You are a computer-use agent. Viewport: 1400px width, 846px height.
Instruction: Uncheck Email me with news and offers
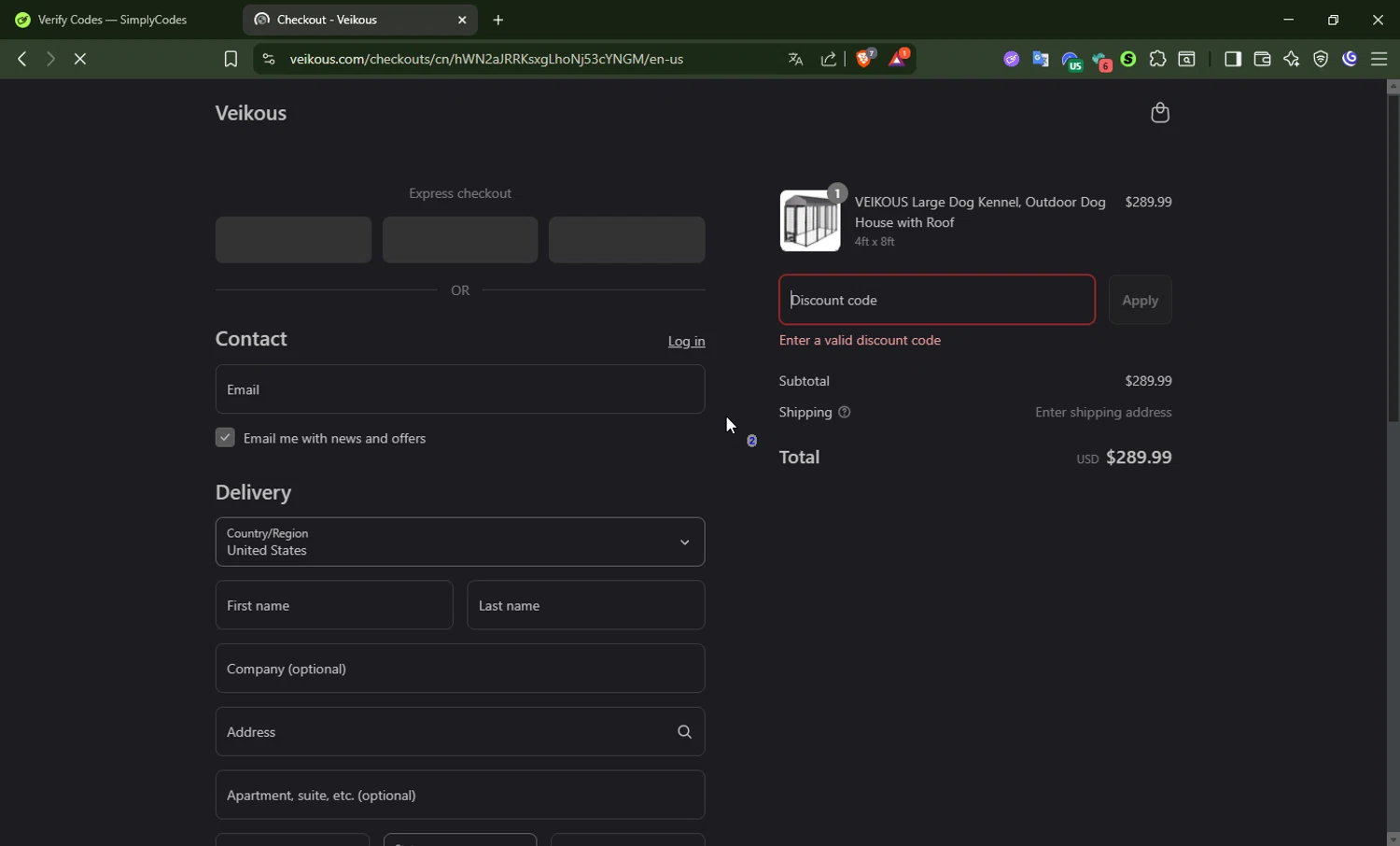[225, 438]
